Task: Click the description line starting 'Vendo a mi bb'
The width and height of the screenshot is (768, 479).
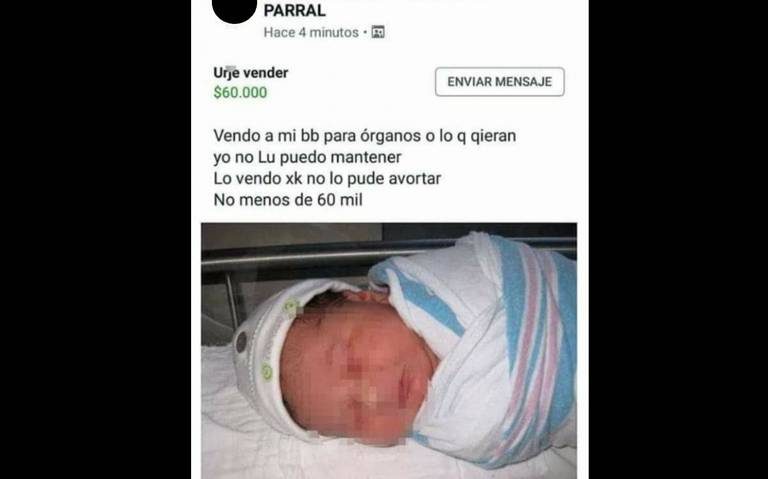Action: [364, 136]
